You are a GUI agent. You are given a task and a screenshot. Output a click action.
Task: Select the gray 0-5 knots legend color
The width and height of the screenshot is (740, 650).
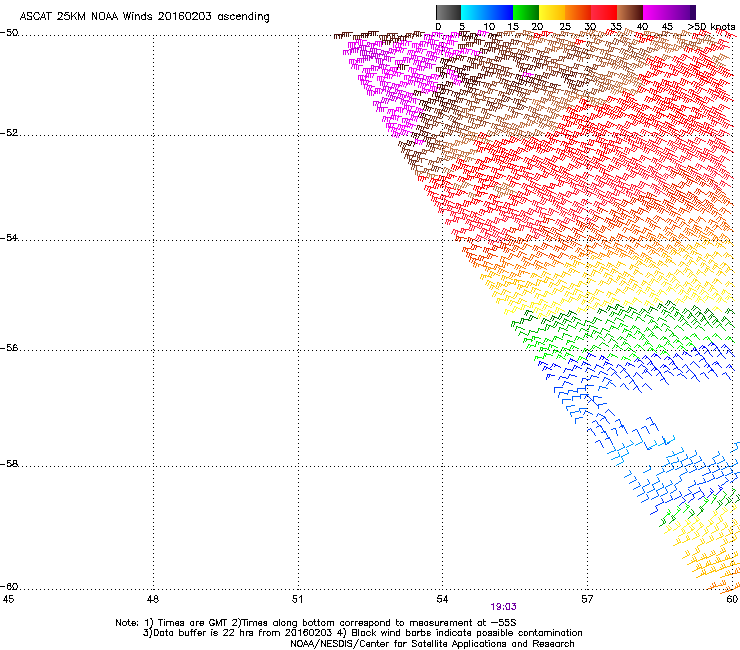(x=448, y=12)
